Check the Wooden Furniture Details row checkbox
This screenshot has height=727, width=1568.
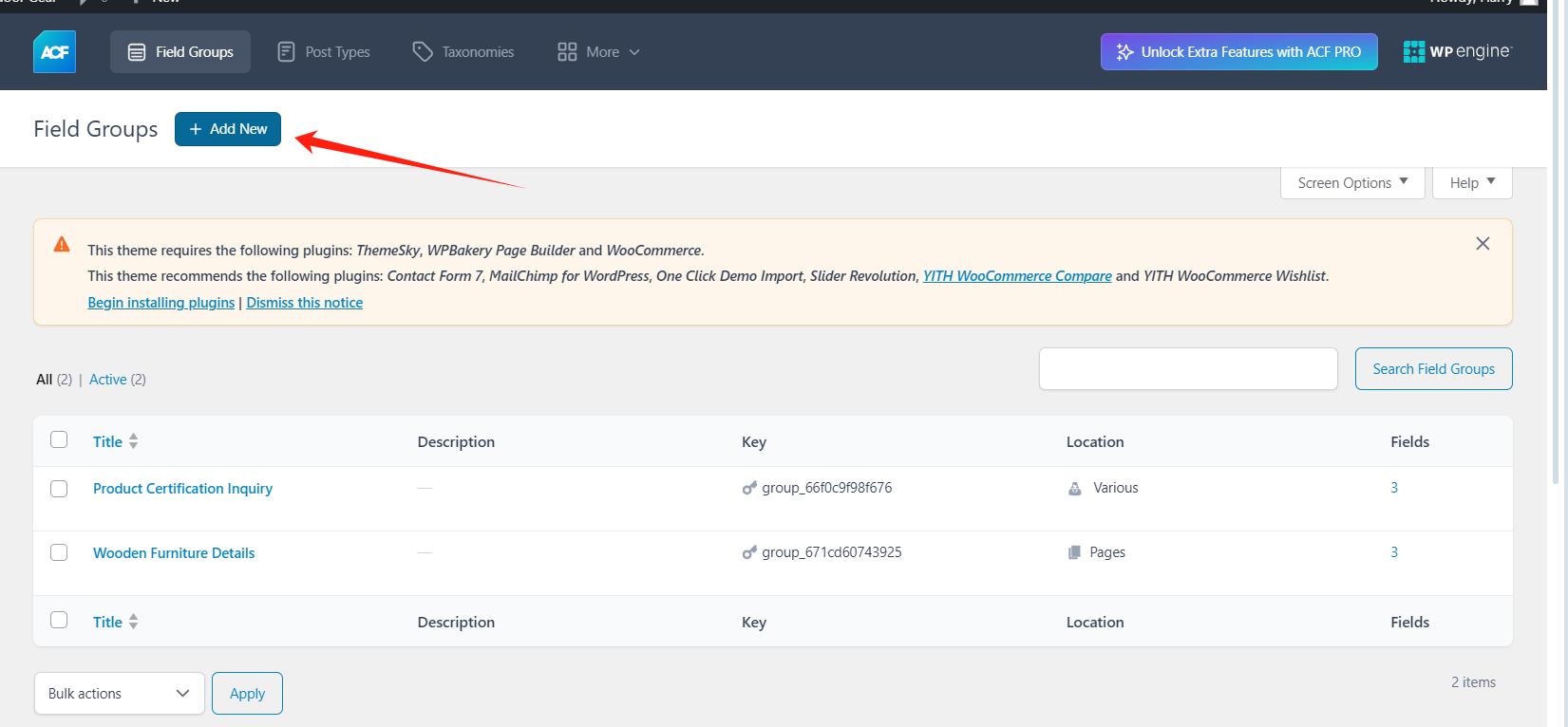point(59,552)
